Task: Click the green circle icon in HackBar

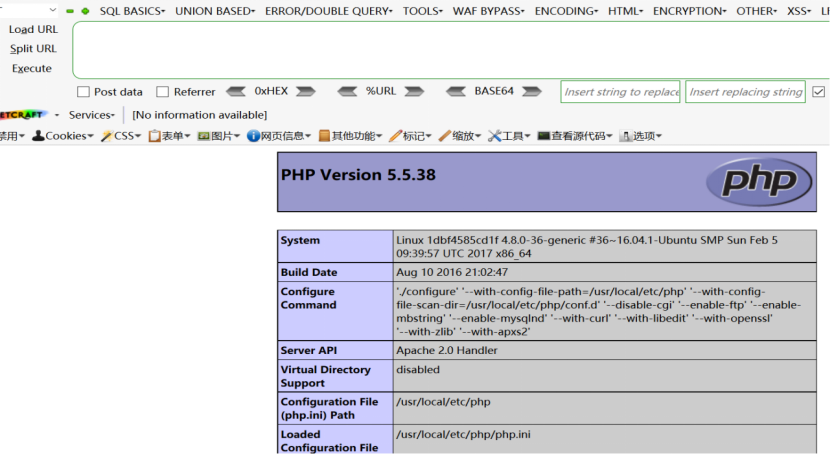Action: coord(85,11)
